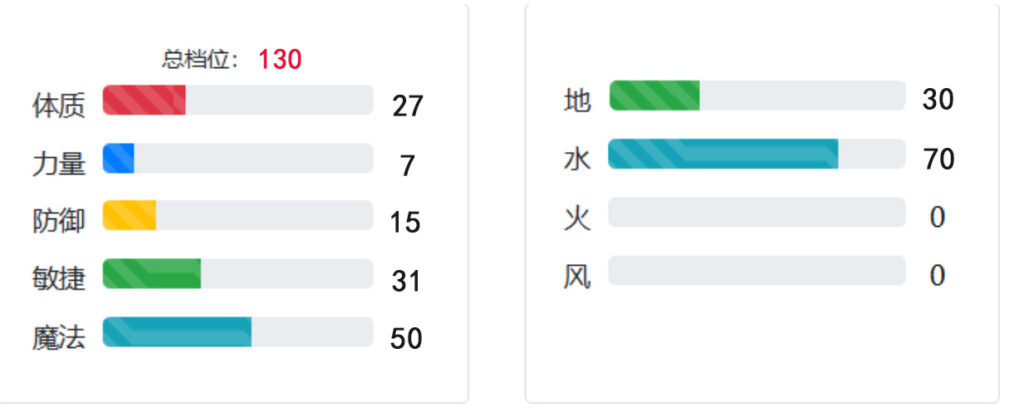Click the empty 火 element bar
The image size is (1024, 417).
coord(757,212)
